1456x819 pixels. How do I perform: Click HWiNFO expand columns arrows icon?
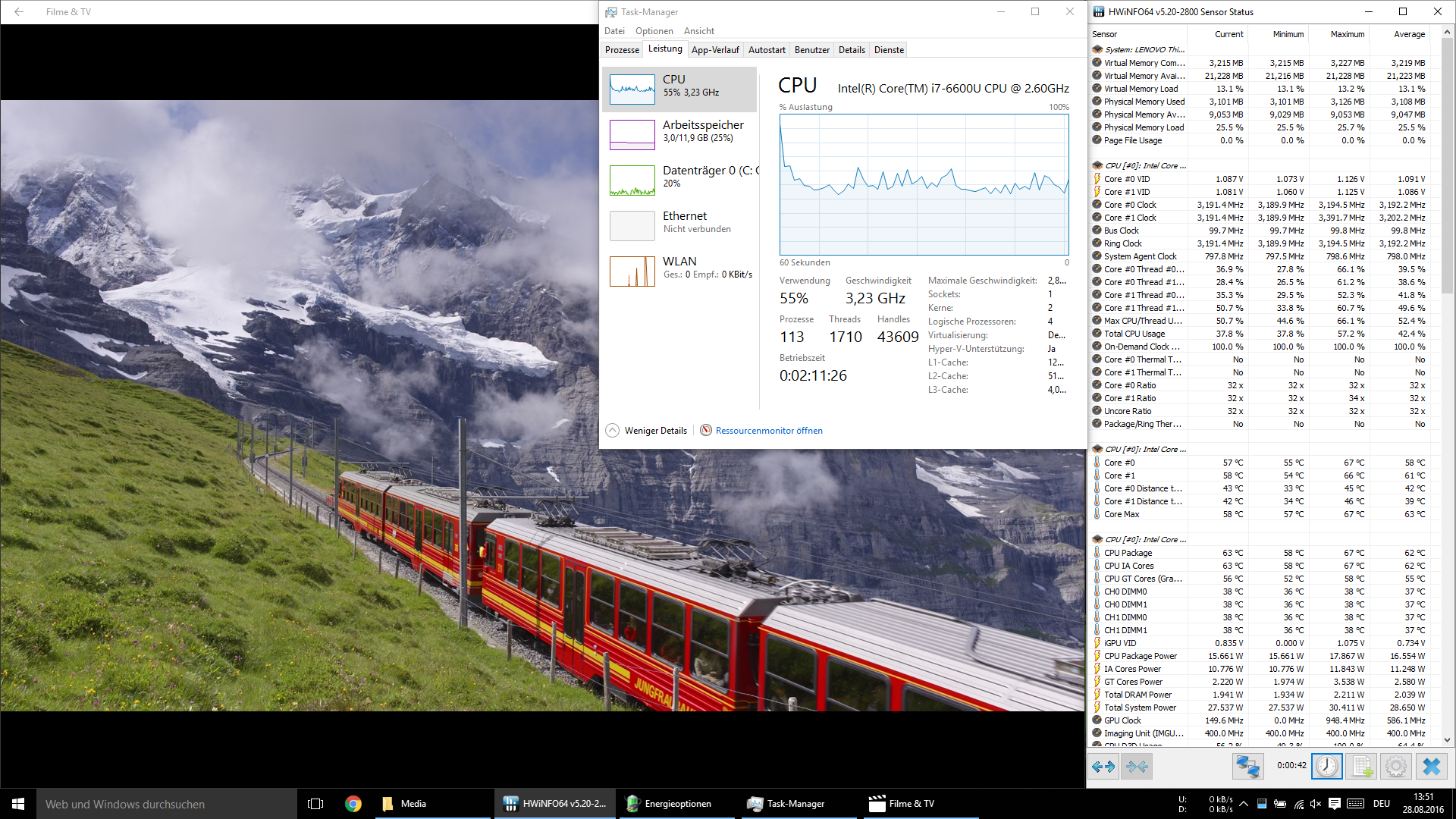[x=1103, y=767]
